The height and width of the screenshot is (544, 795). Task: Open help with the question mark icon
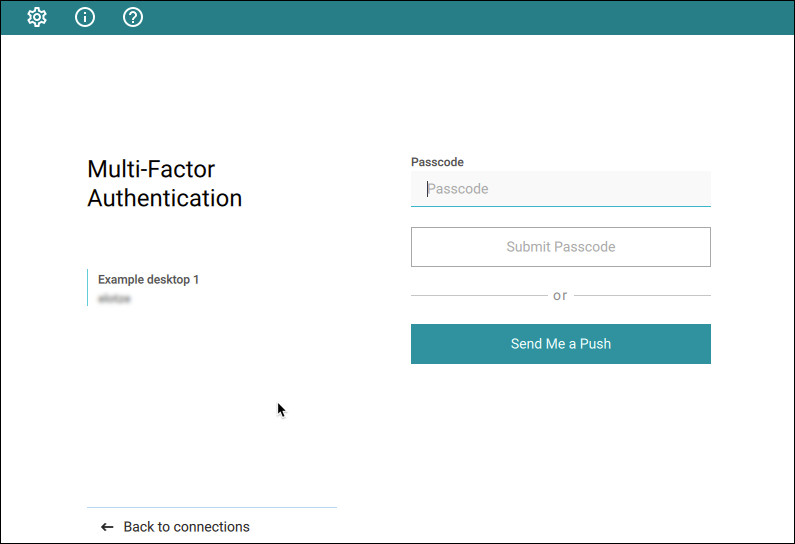click(133, 17)
